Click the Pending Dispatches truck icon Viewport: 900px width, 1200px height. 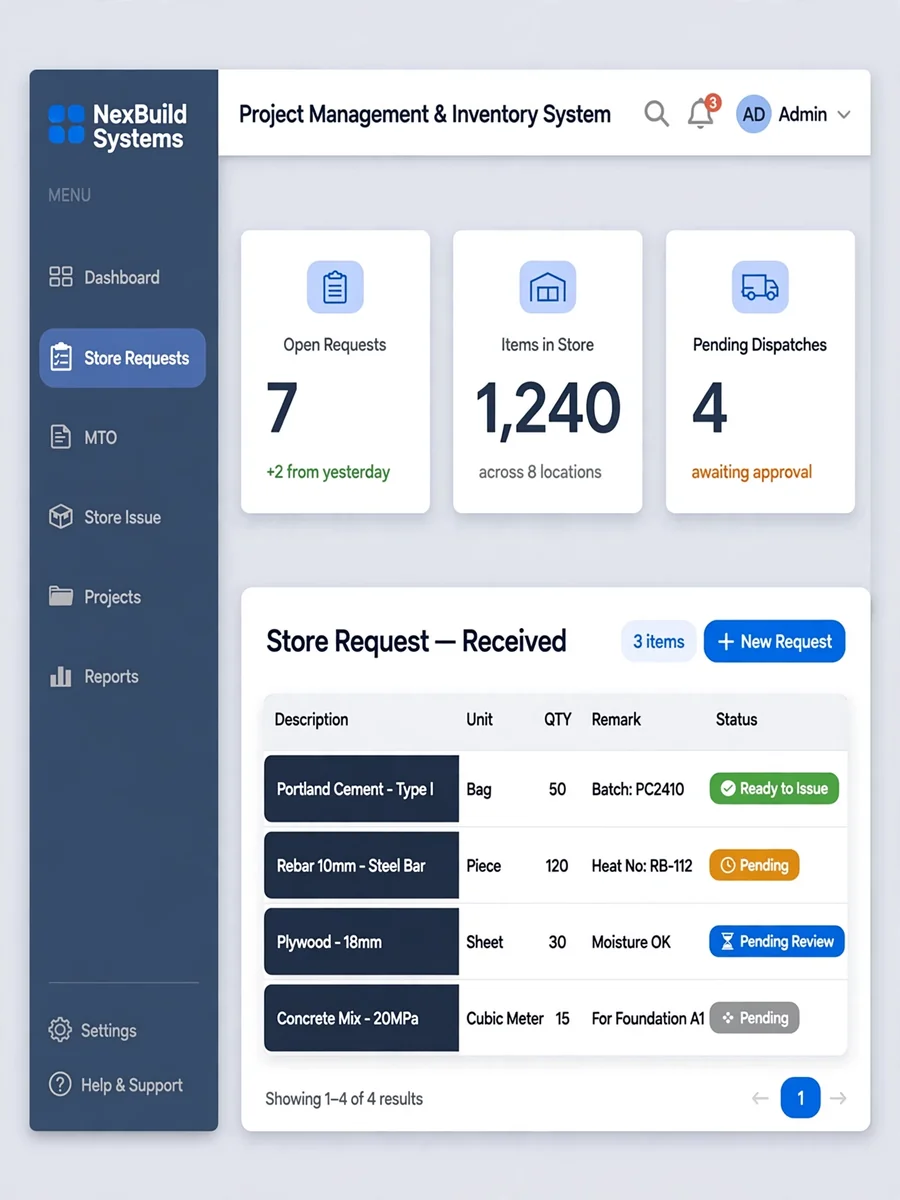pyautogui.click(x=760, y=288)
